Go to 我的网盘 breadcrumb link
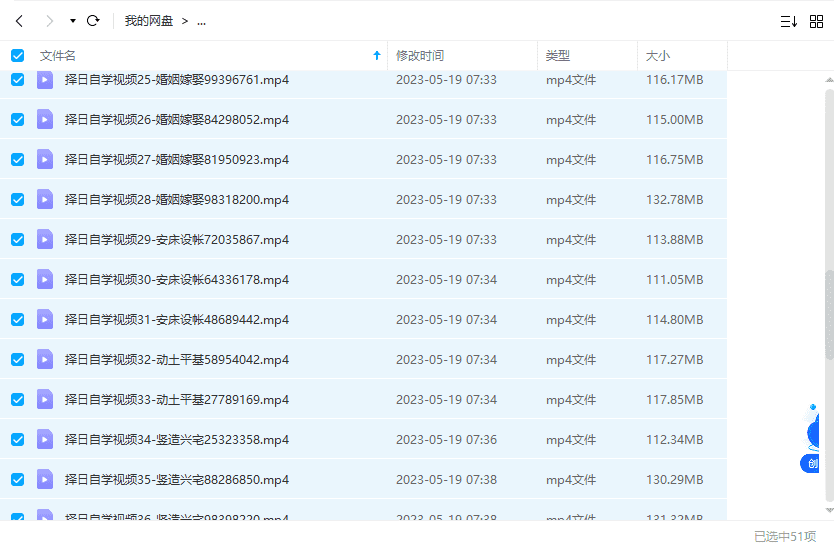834x553 pixels. (147, 21)
